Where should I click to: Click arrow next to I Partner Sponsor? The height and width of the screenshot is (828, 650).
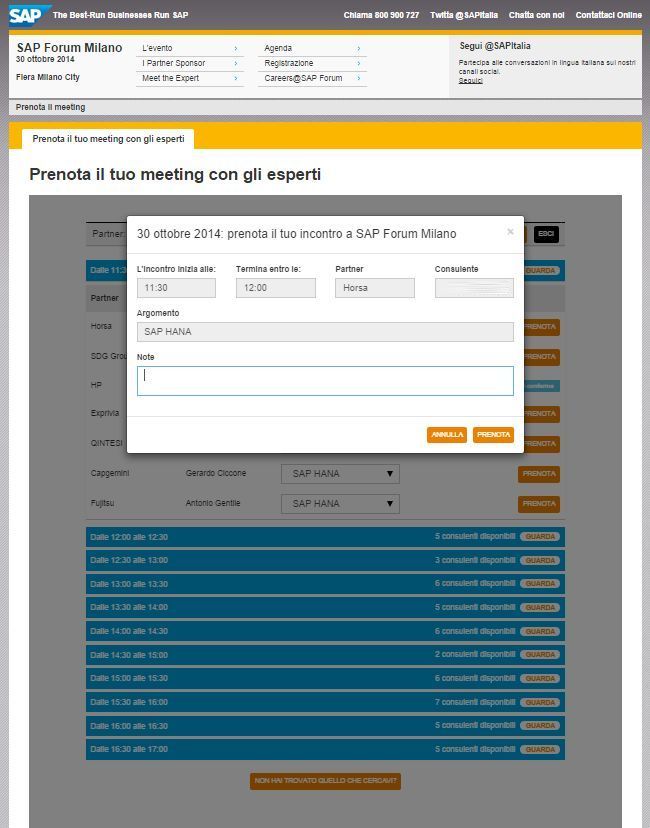(x=236, y=63)
